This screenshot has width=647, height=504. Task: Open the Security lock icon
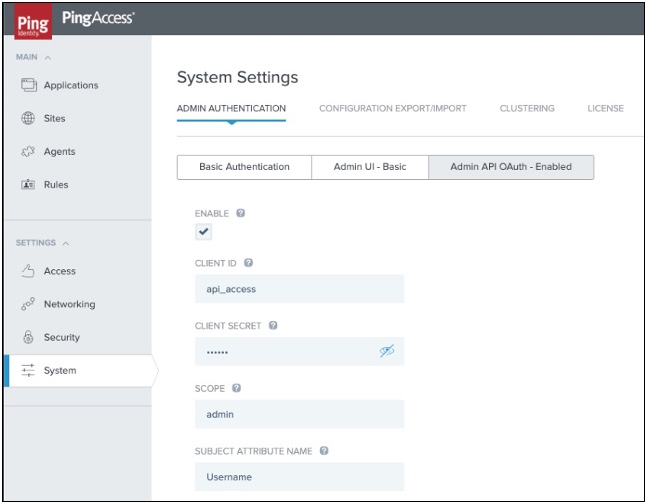coord(28,337)
